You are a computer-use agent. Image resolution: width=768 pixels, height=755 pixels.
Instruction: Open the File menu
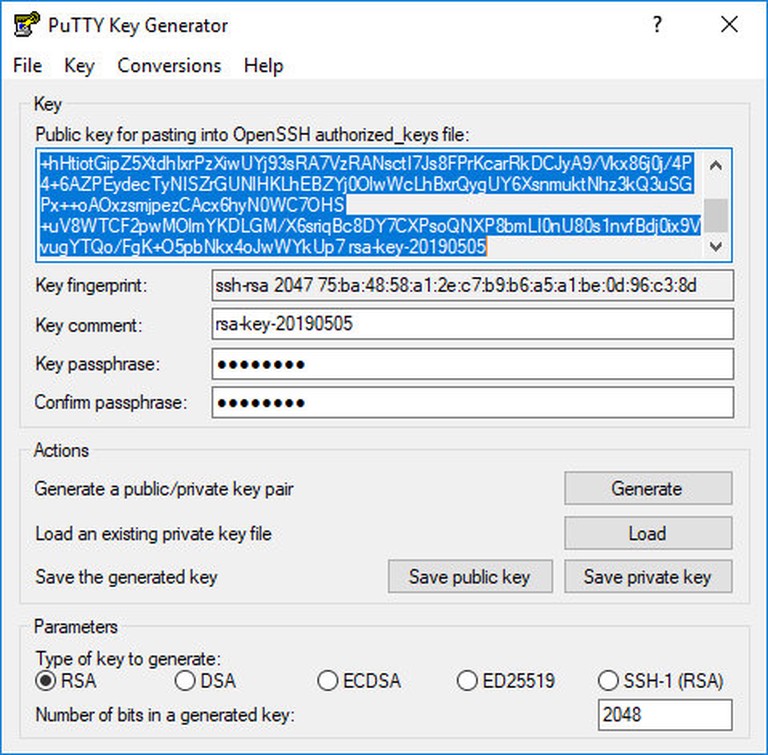point(27,66)
